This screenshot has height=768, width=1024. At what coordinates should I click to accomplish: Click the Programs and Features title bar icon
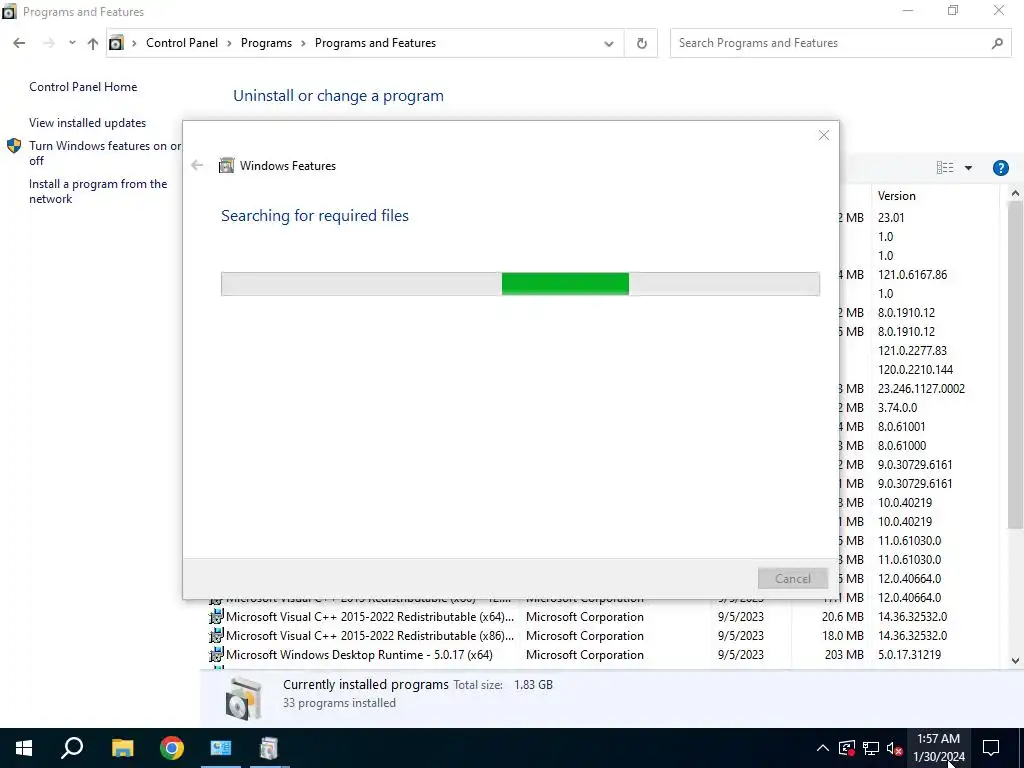click(x=9, y=12)
